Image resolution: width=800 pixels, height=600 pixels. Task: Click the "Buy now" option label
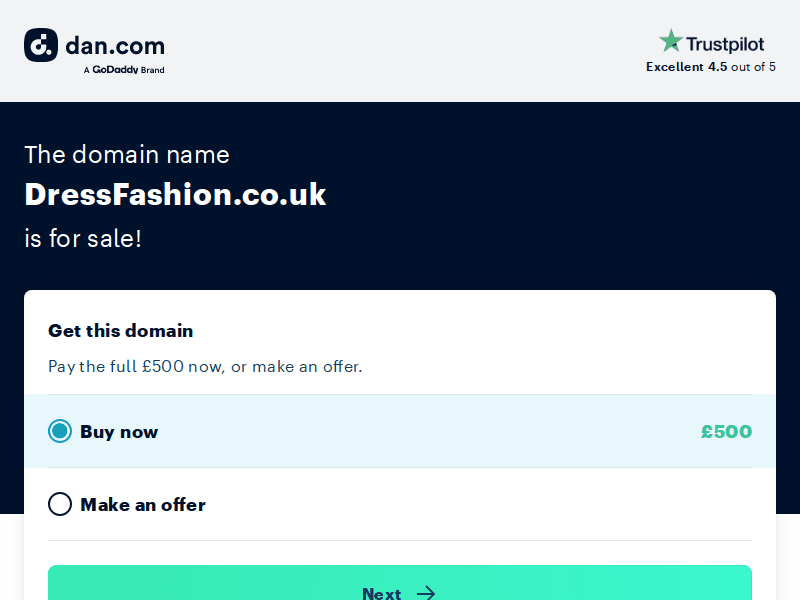[119, 432]
